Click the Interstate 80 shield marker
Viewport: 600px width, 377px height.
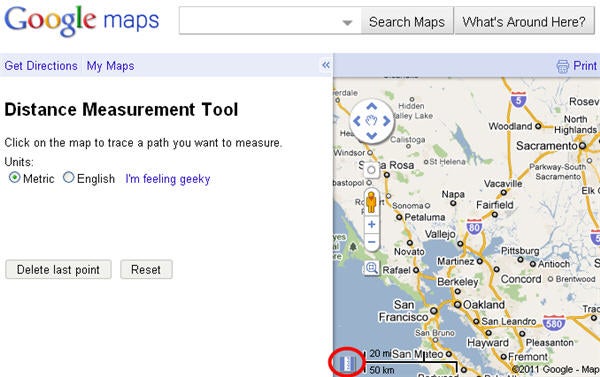tap(474, 227)
